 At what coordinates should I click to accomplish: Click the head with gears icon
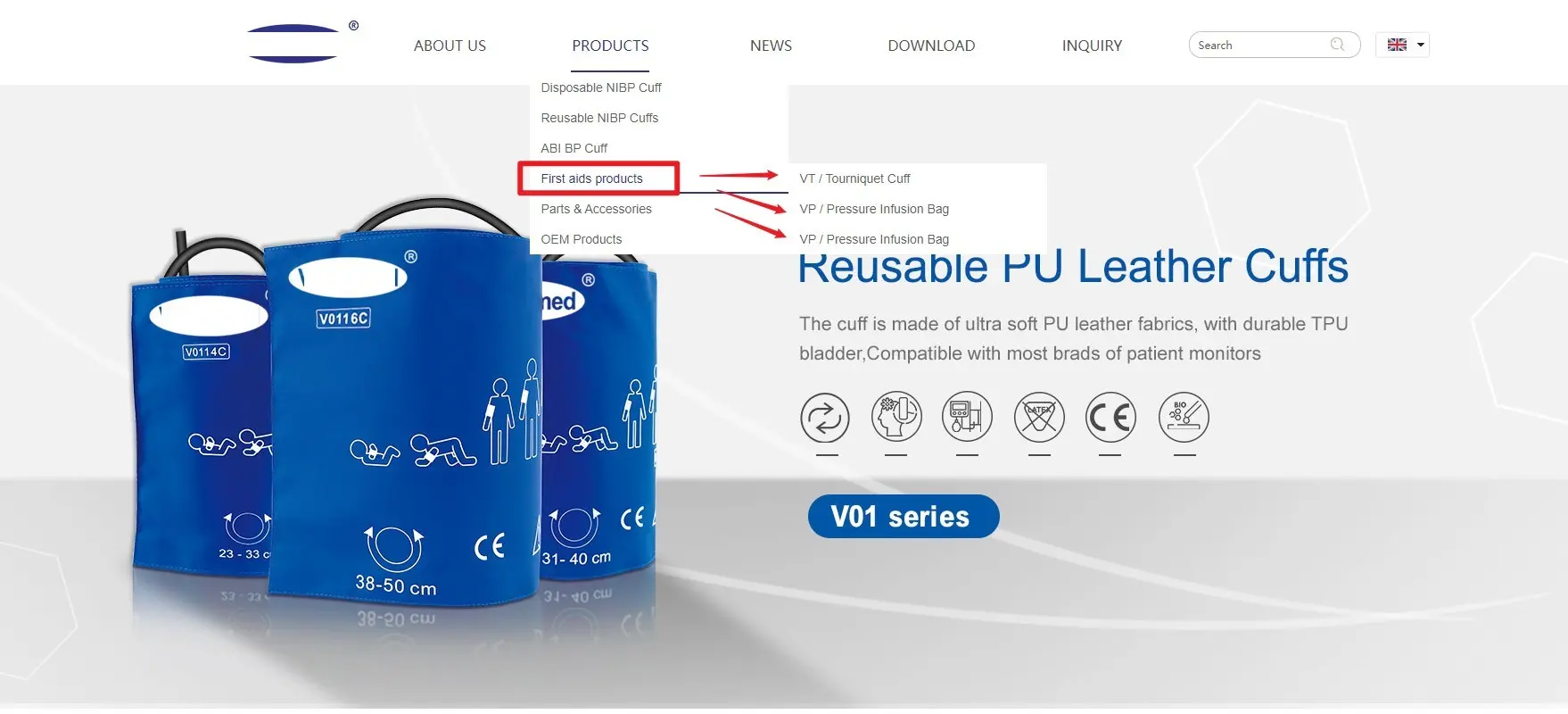click(x=896, y=417)
